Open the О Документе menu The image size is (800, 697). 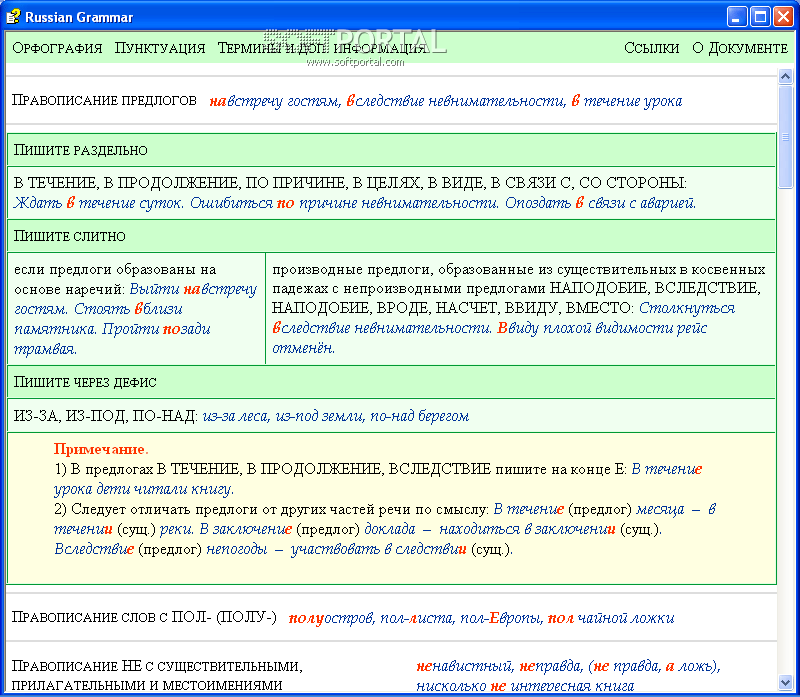coord(740,48)
